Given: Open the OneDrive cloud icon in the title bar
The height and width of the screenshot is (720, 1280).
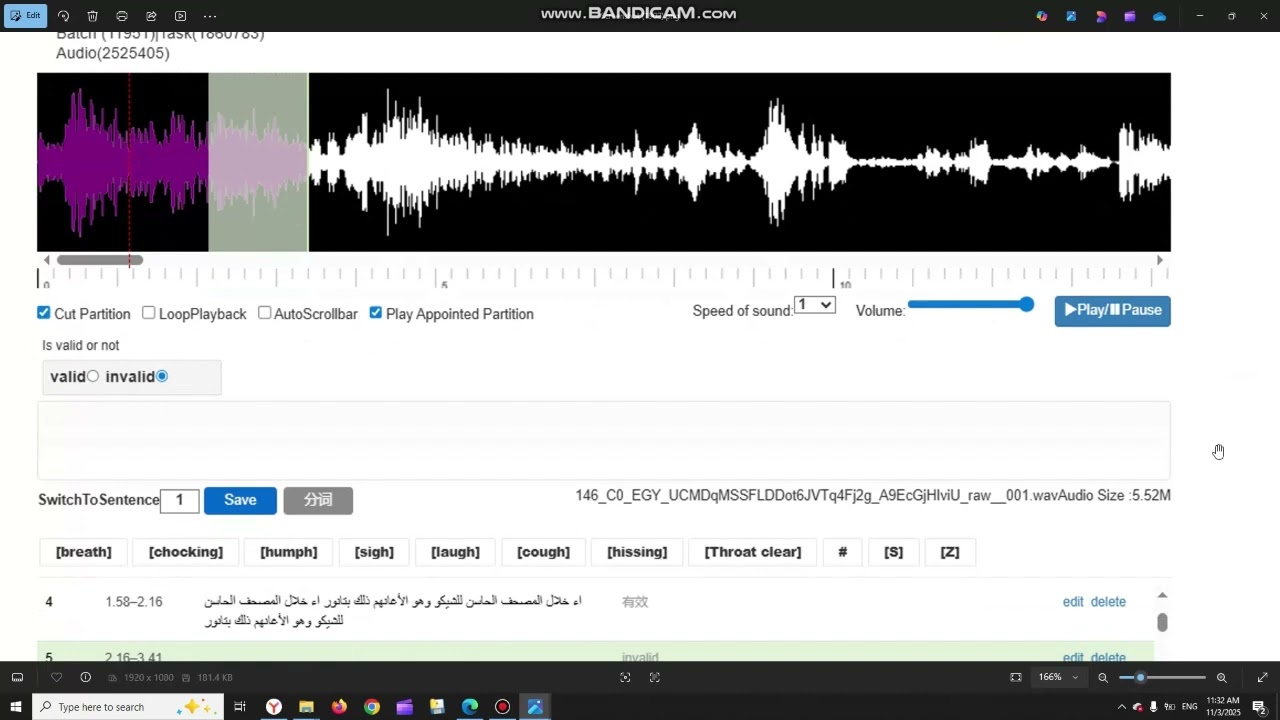Looking at the screenshot, I should click(1159, 16).
